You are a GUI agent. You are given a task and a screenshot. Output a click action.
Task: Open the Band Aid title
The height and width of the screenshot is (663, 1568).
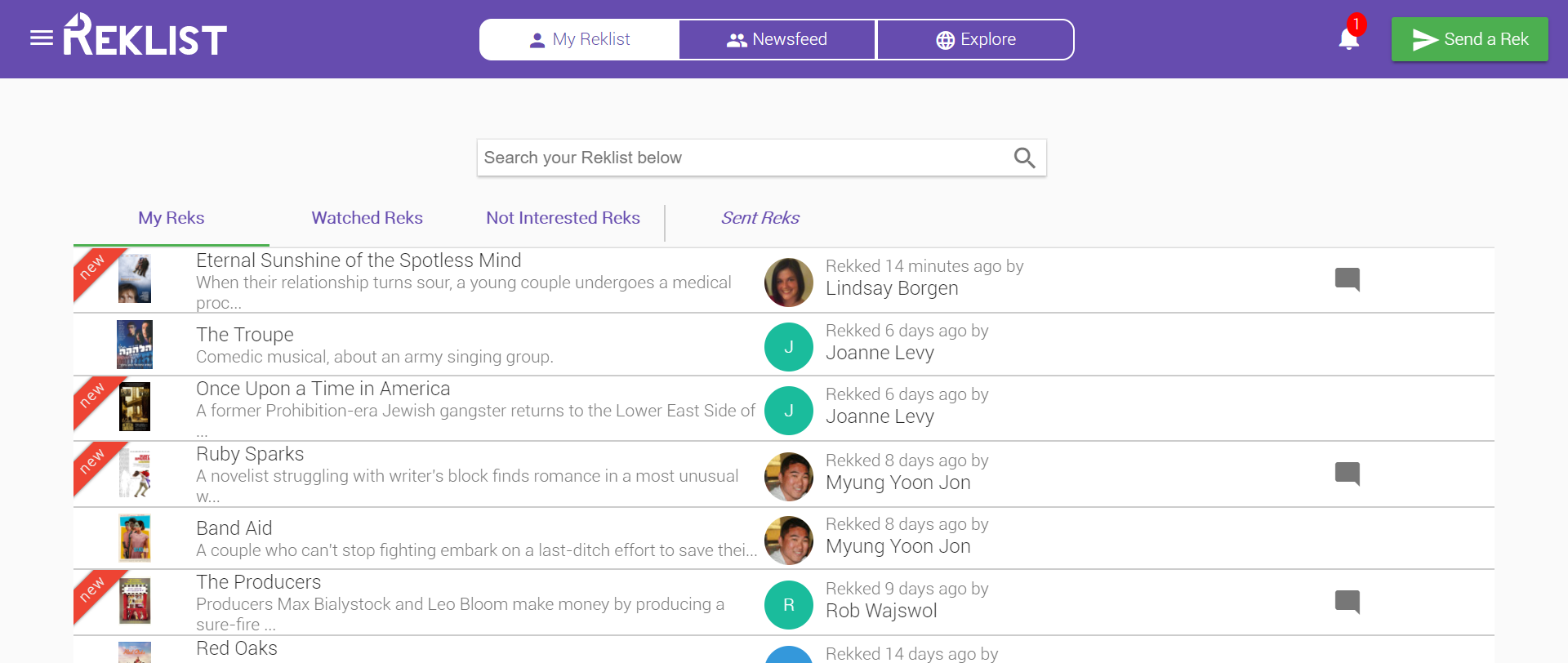pyautogui.click(x=234, y=528)
